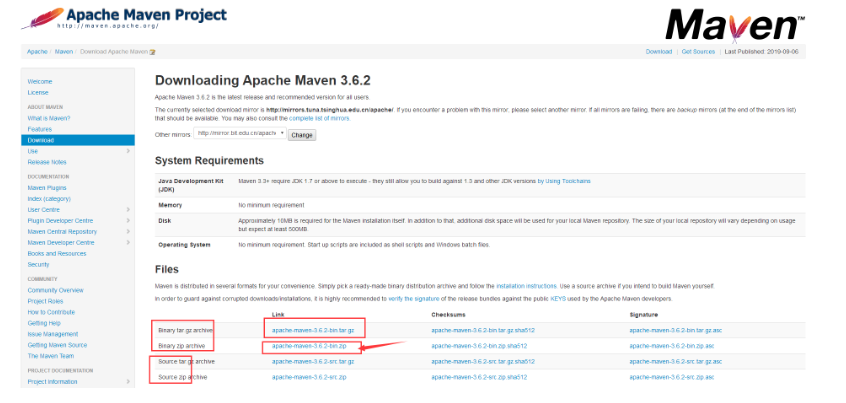
Task: Open Getting Help in sidebar
Action: [44, 323]
